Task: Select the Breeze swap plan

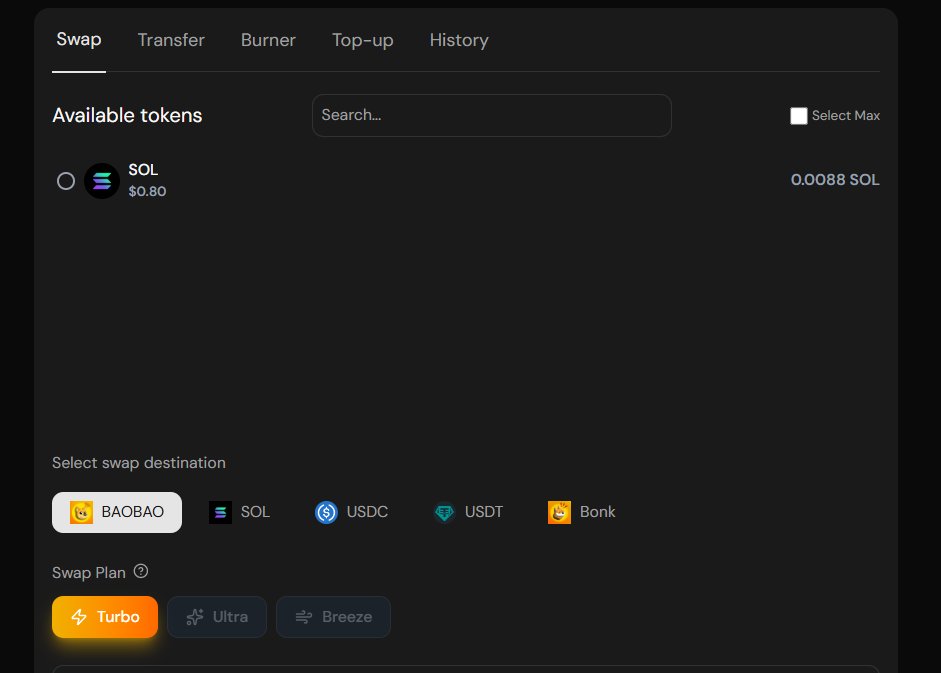Action: tap(333, 617)
